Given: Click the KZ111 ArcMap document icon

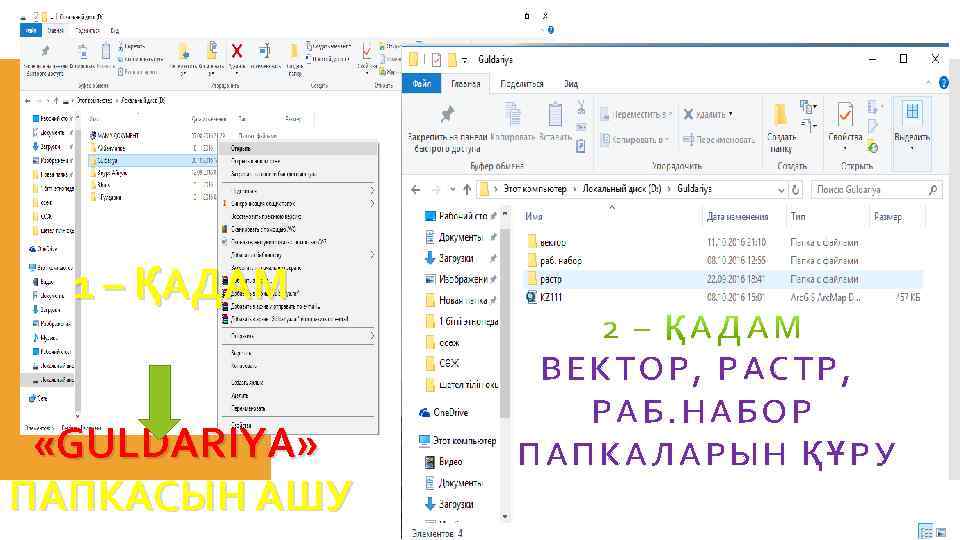Looking at the screenshot, I should pos(531,297).
